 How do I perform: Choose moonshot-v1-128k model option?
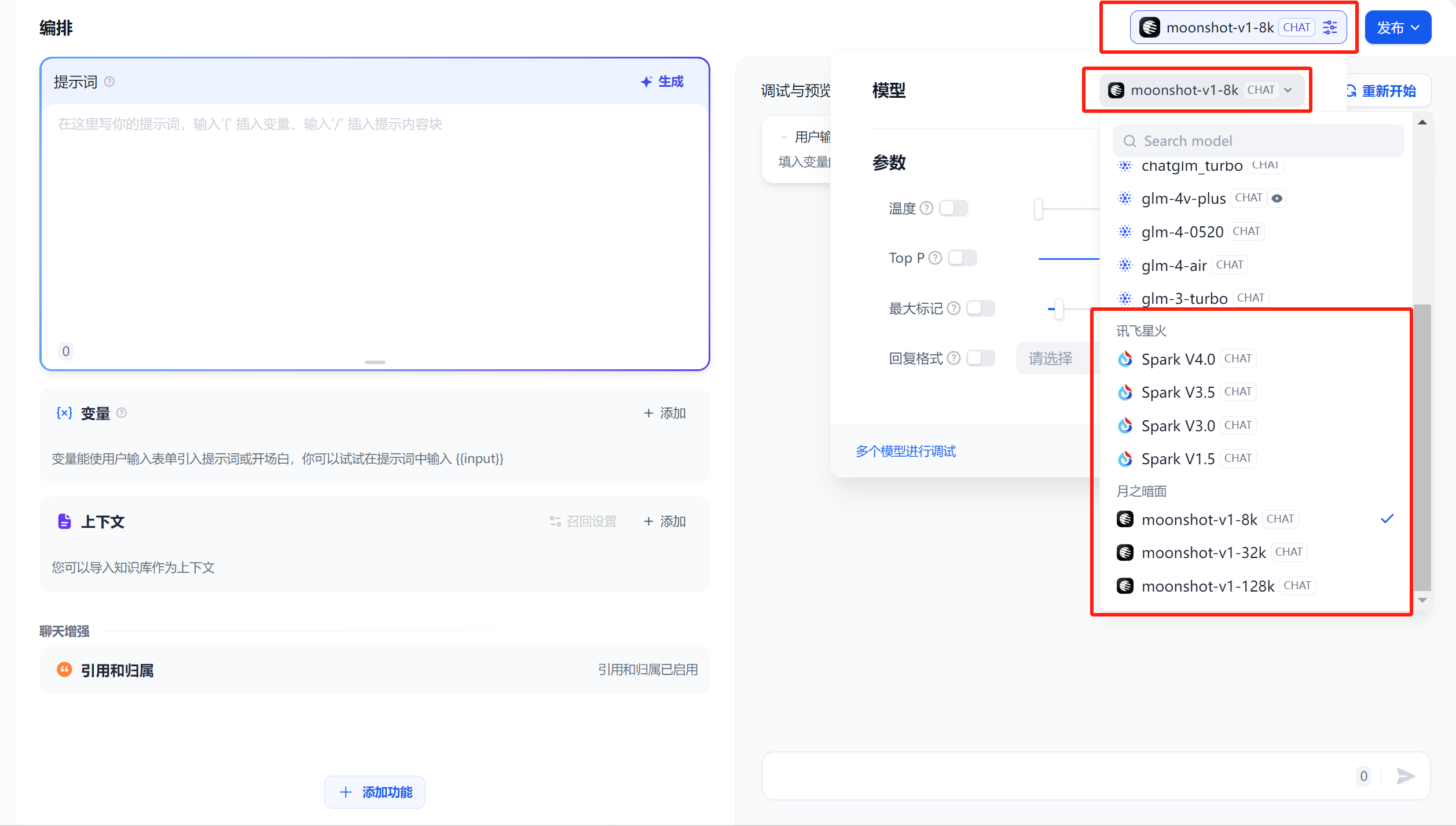click(1208, 586)
